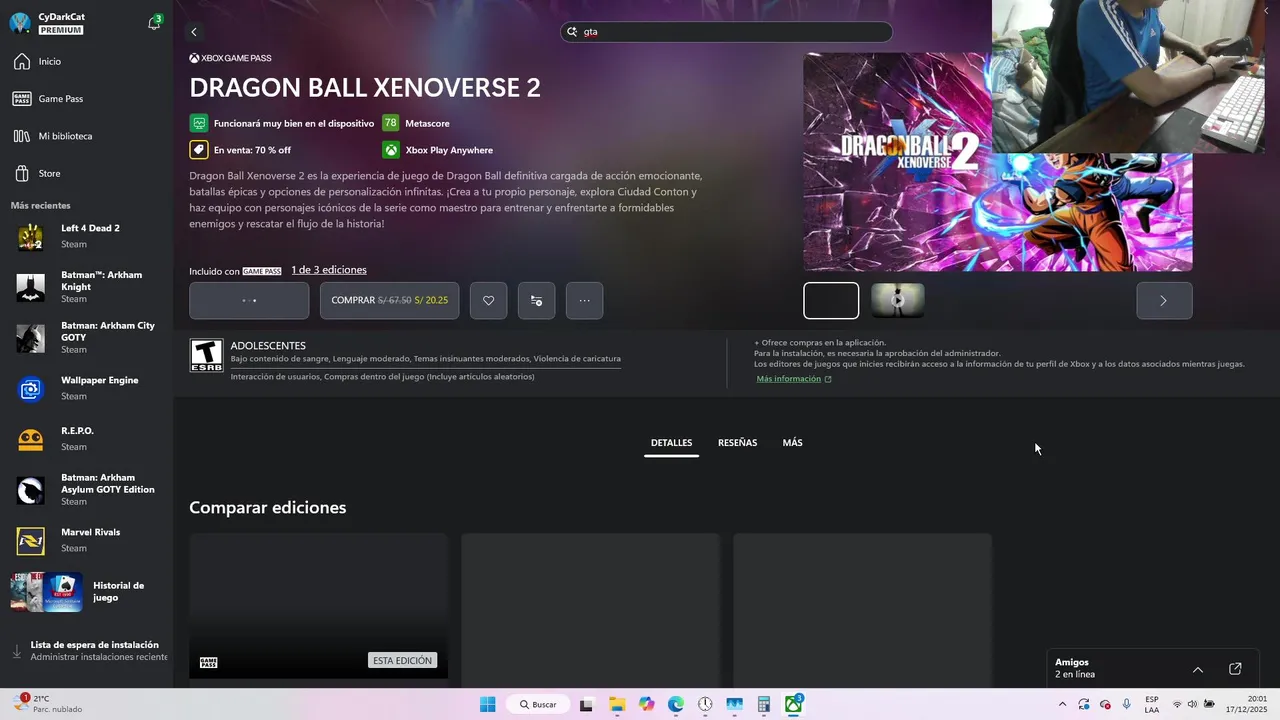Add game to wishlist heart
The image size is (1280, 720).
[488, 300]
